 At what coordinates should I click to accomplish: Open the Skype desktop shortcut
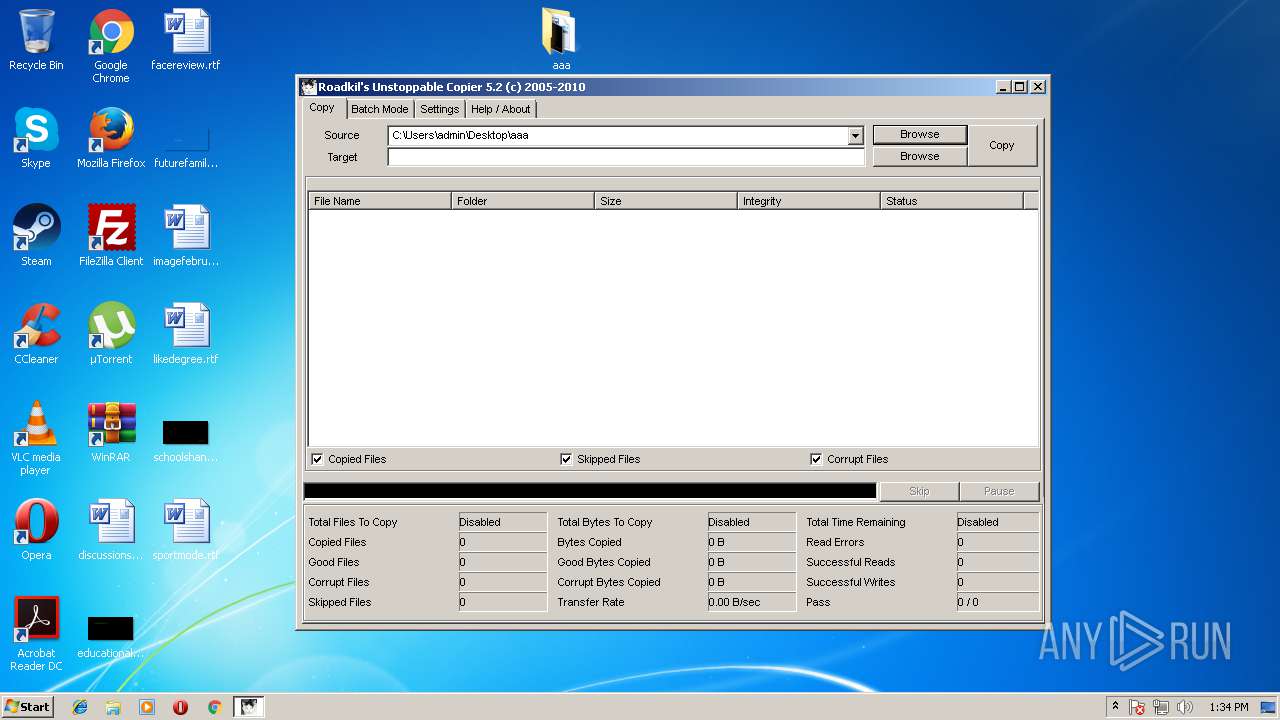(36, 138)
